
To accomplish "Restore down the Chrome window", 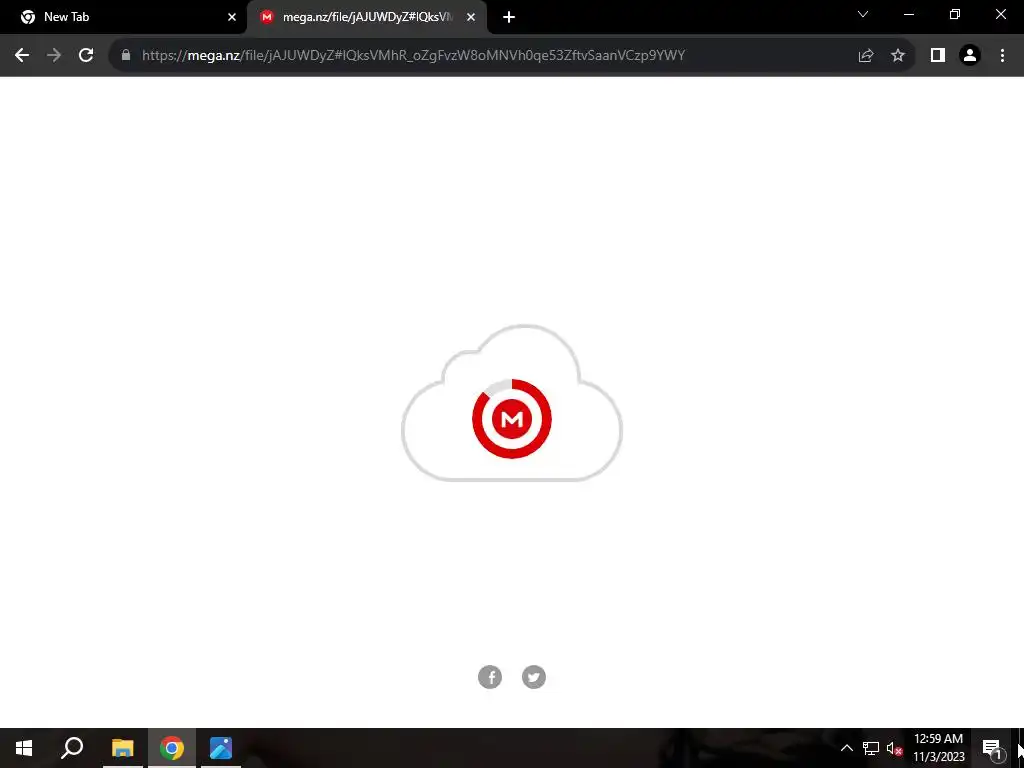I will (955, 14).
